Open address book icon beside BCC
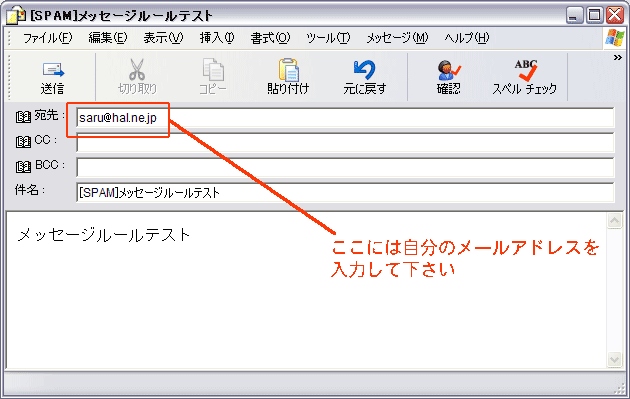The width and height of the screenshot is (630, 399). pyautogui.click(x=23, y=166)
